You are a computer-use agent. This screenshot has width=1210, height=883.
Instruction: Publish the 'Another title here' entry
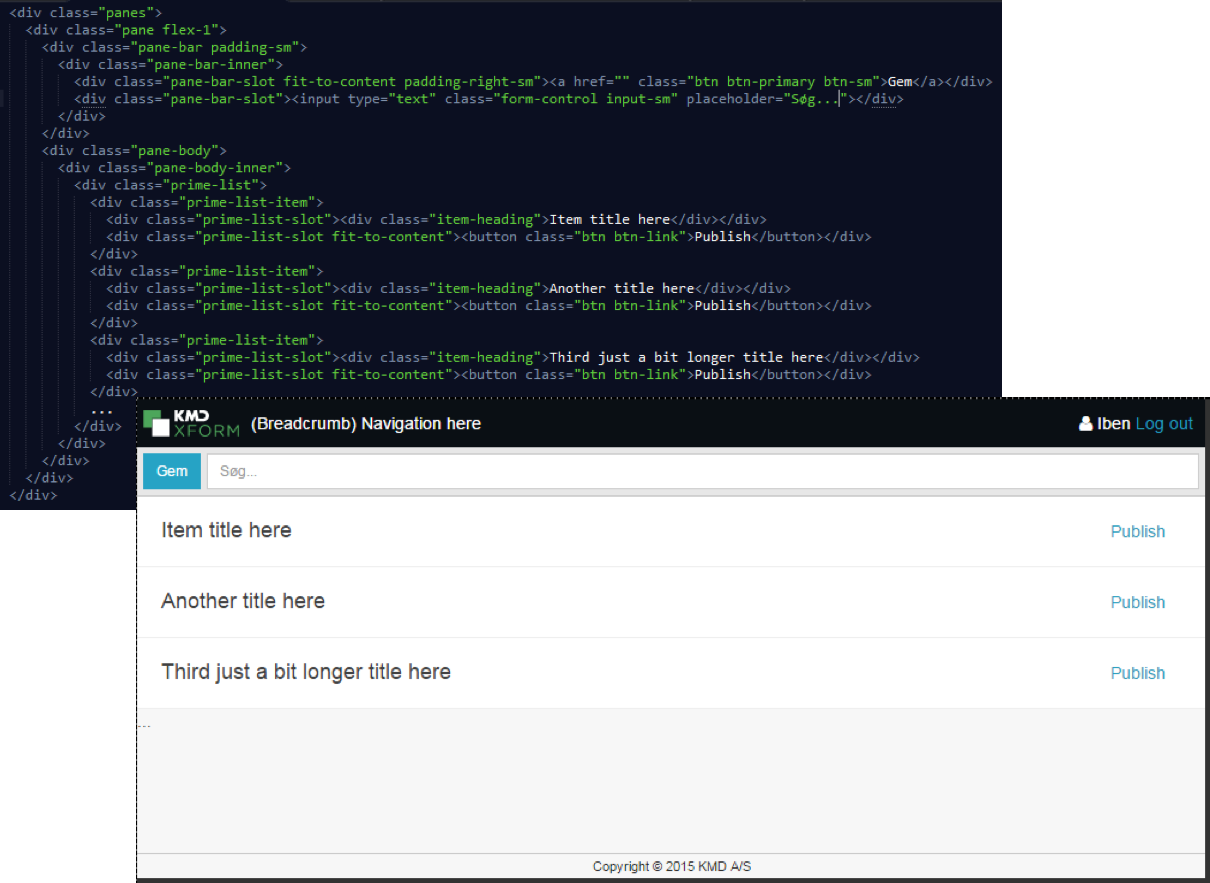tap(1137, 603)
